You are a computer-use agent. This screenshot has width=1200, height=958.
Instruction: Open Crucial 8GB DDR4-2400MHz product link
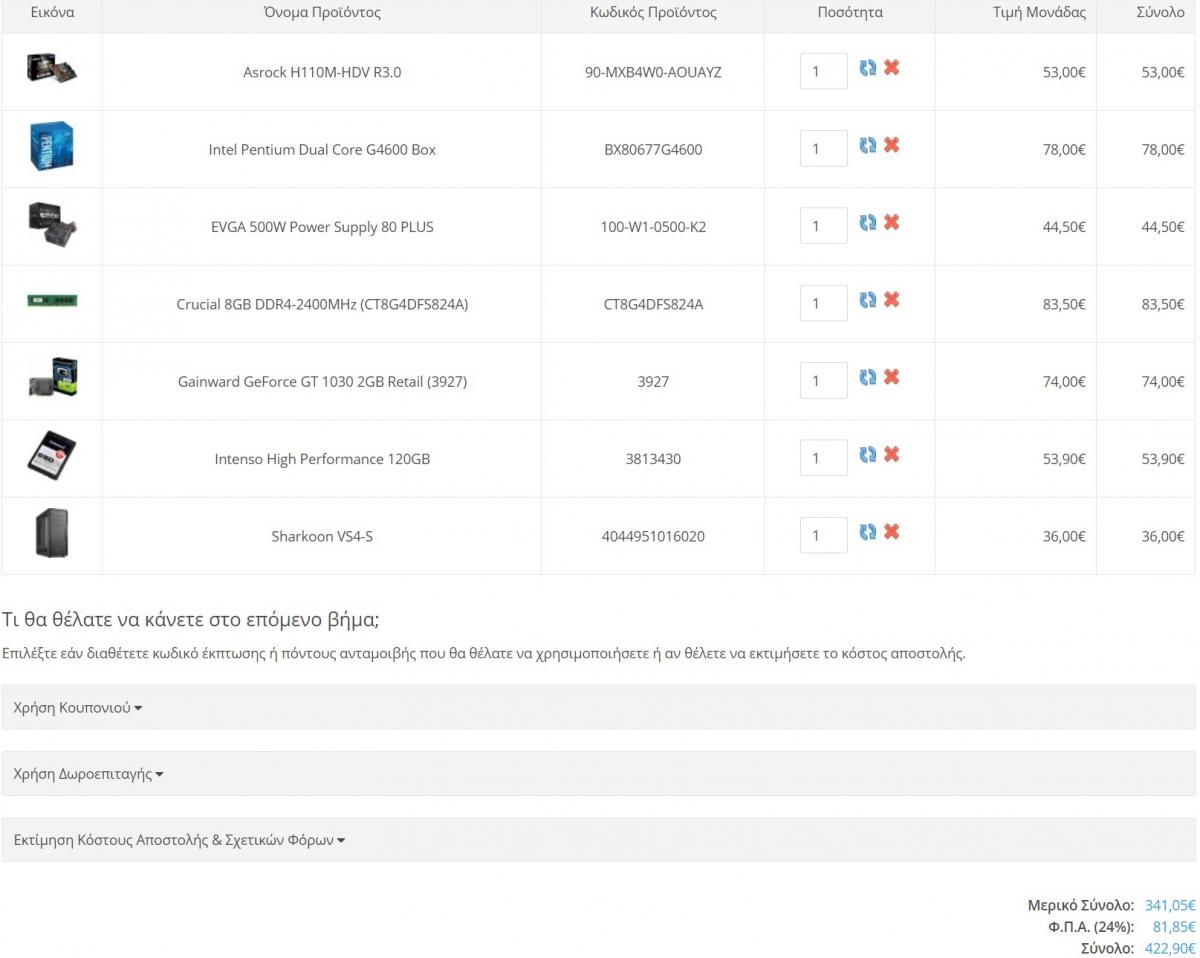coord(322,304)
